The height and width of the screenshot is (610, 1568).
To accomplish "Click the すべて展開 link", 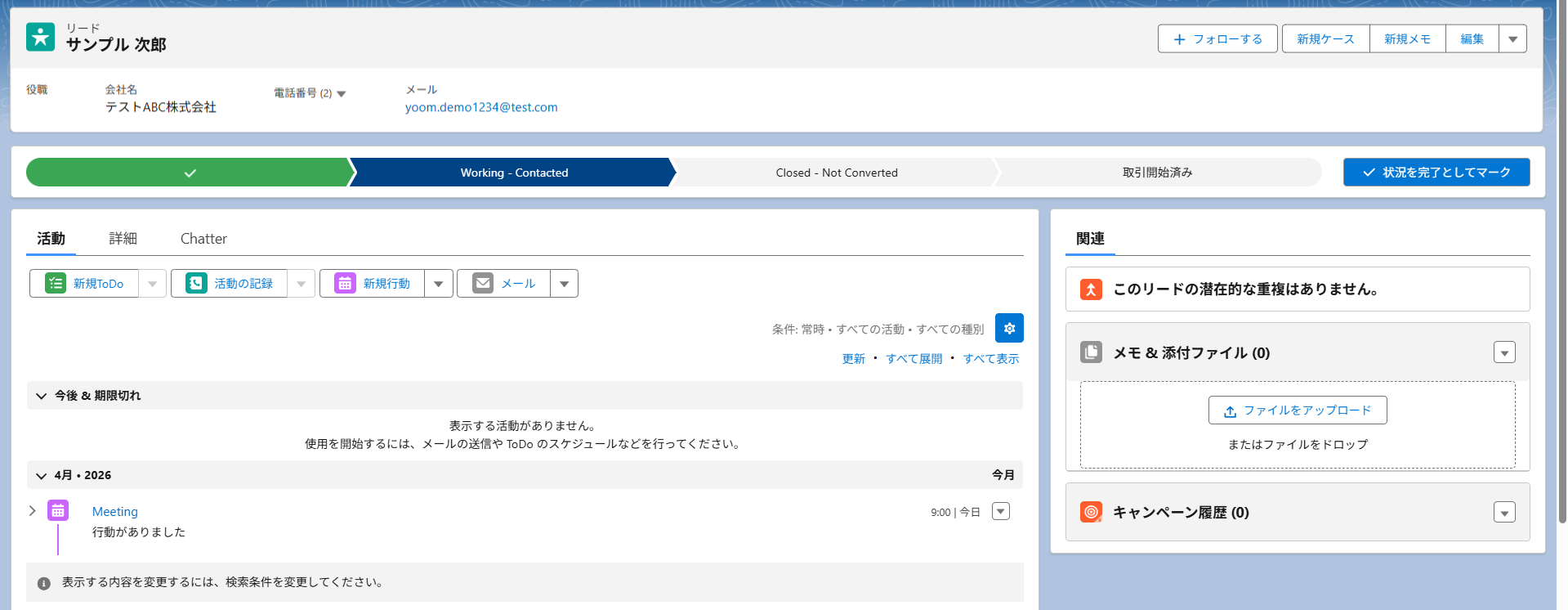I will tap(914, 359).
